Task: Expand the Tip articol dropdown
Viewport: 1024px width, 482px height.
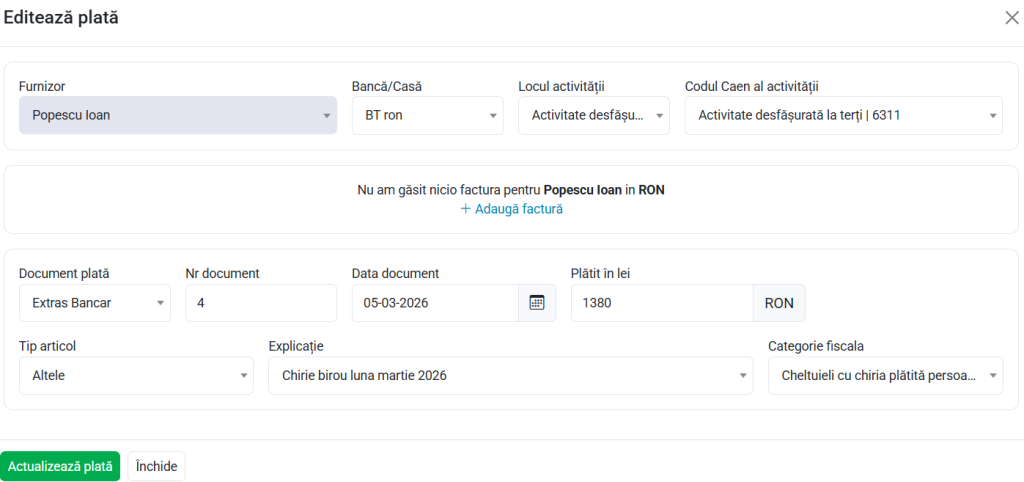Action: (x=136, y=376)
